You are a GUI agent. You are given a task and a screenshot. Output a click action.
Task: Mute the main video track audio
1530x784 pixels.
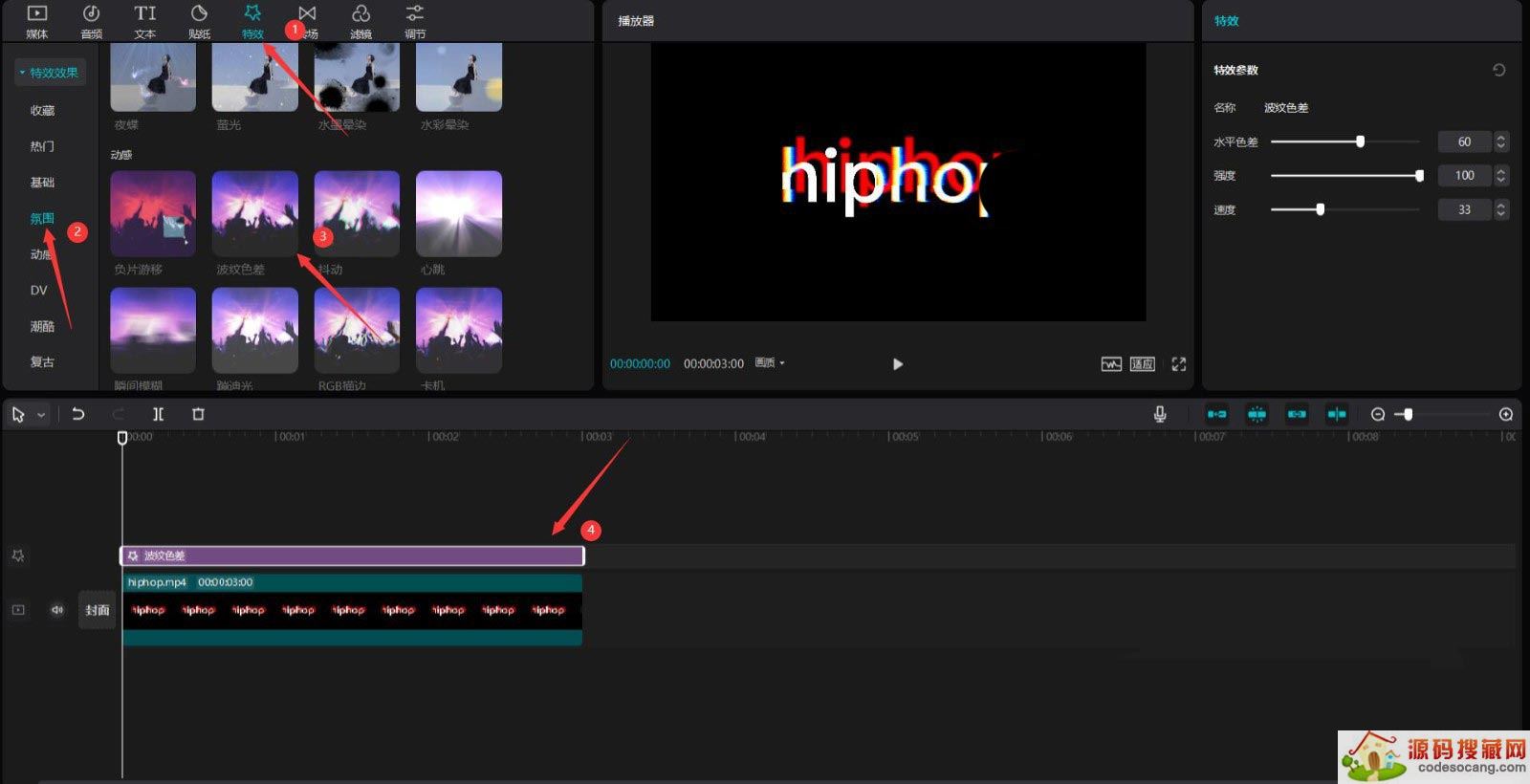point(57,610)
